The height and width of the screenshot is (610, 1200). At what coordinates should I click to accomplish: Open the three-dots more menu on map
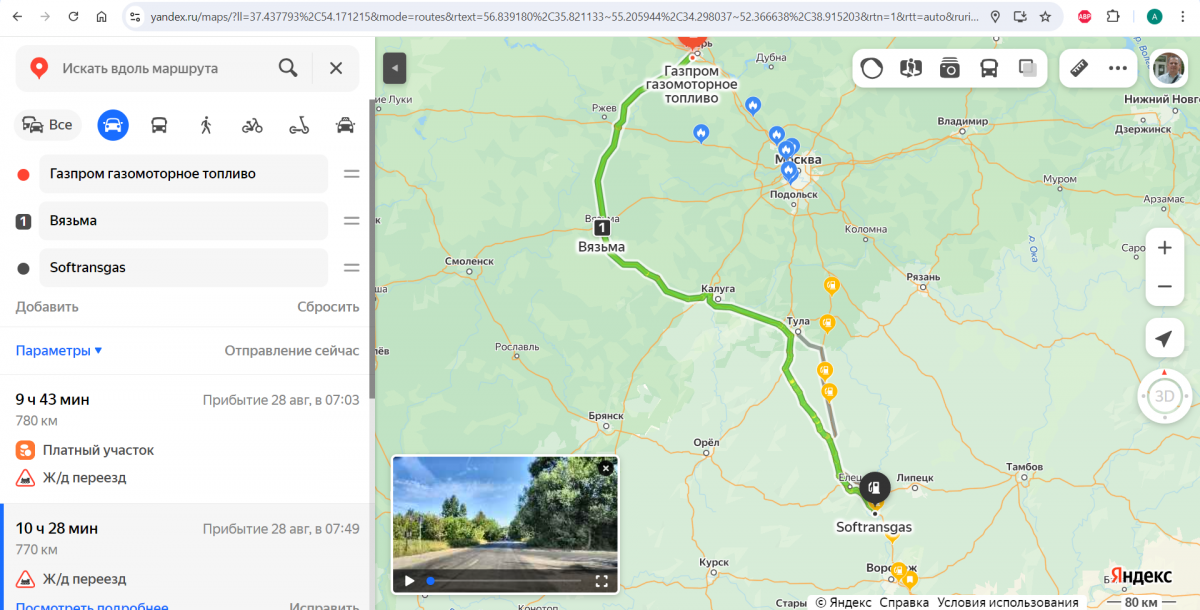click(x=1118, y=68)
